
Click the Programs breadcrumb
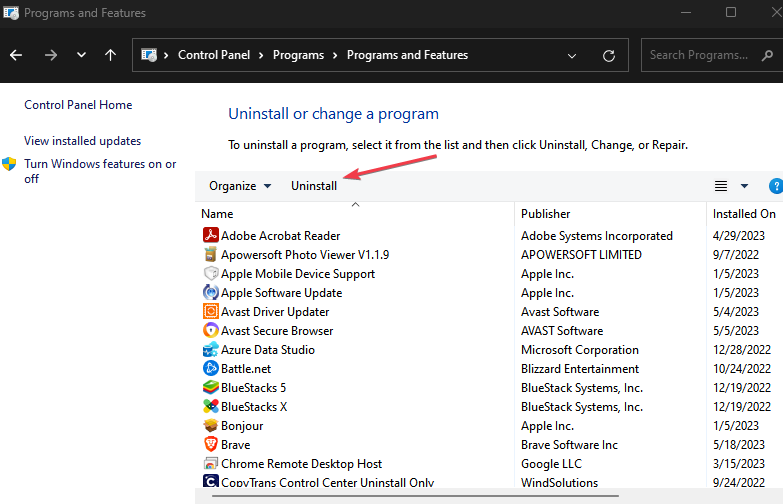pos(298,55)
